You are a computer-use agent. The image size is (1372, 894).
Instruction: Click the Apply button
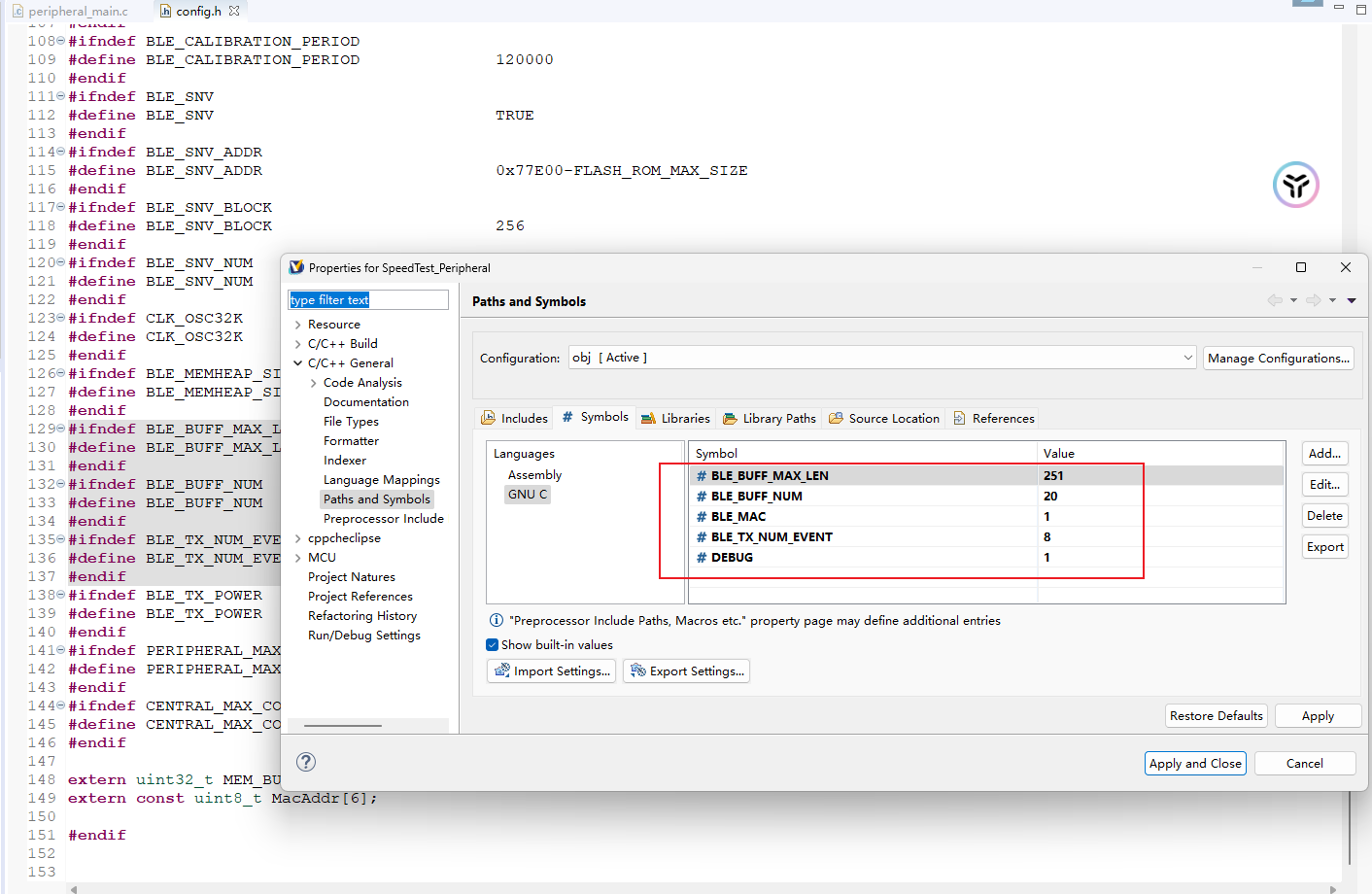tap(1318, 715)
